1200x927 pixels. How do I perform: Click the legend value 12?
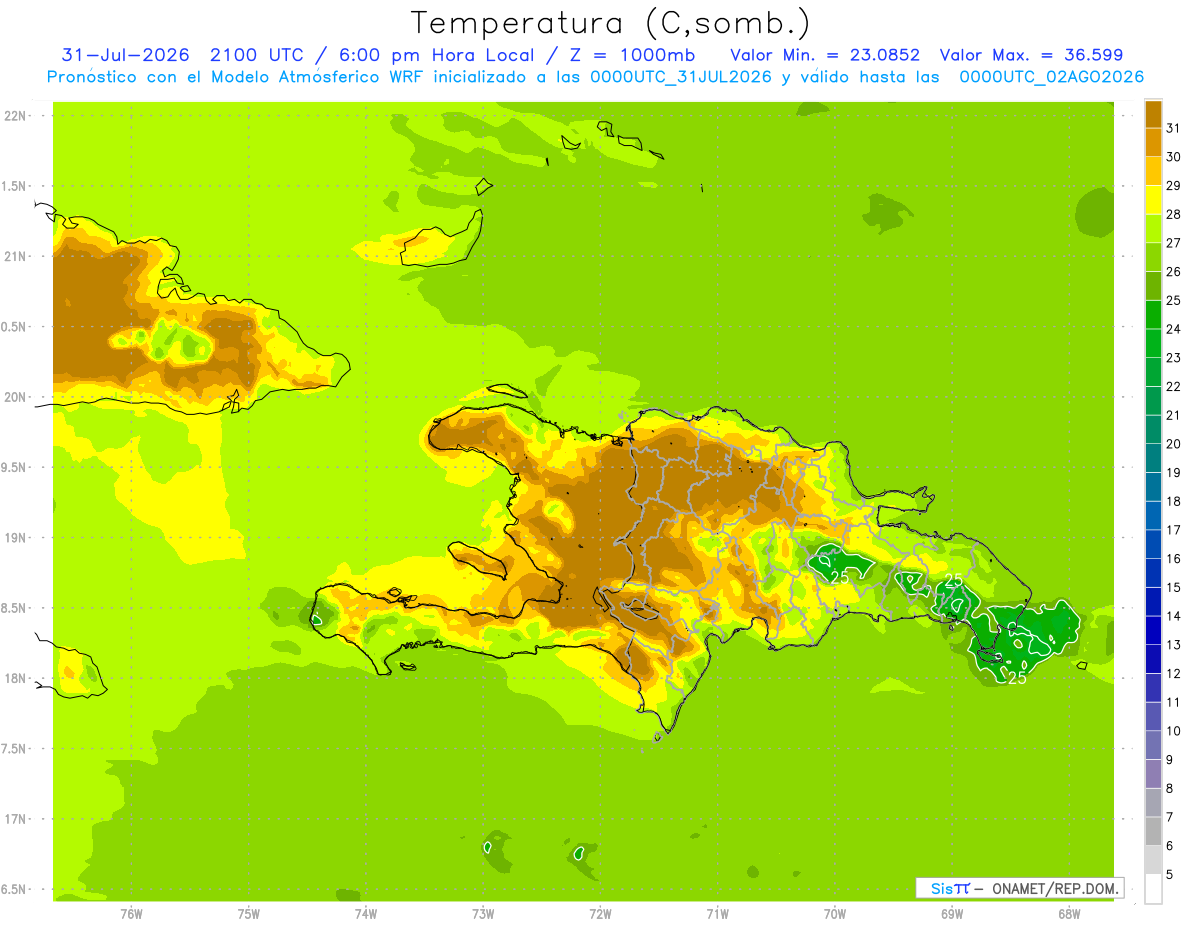coord(1172,673)
